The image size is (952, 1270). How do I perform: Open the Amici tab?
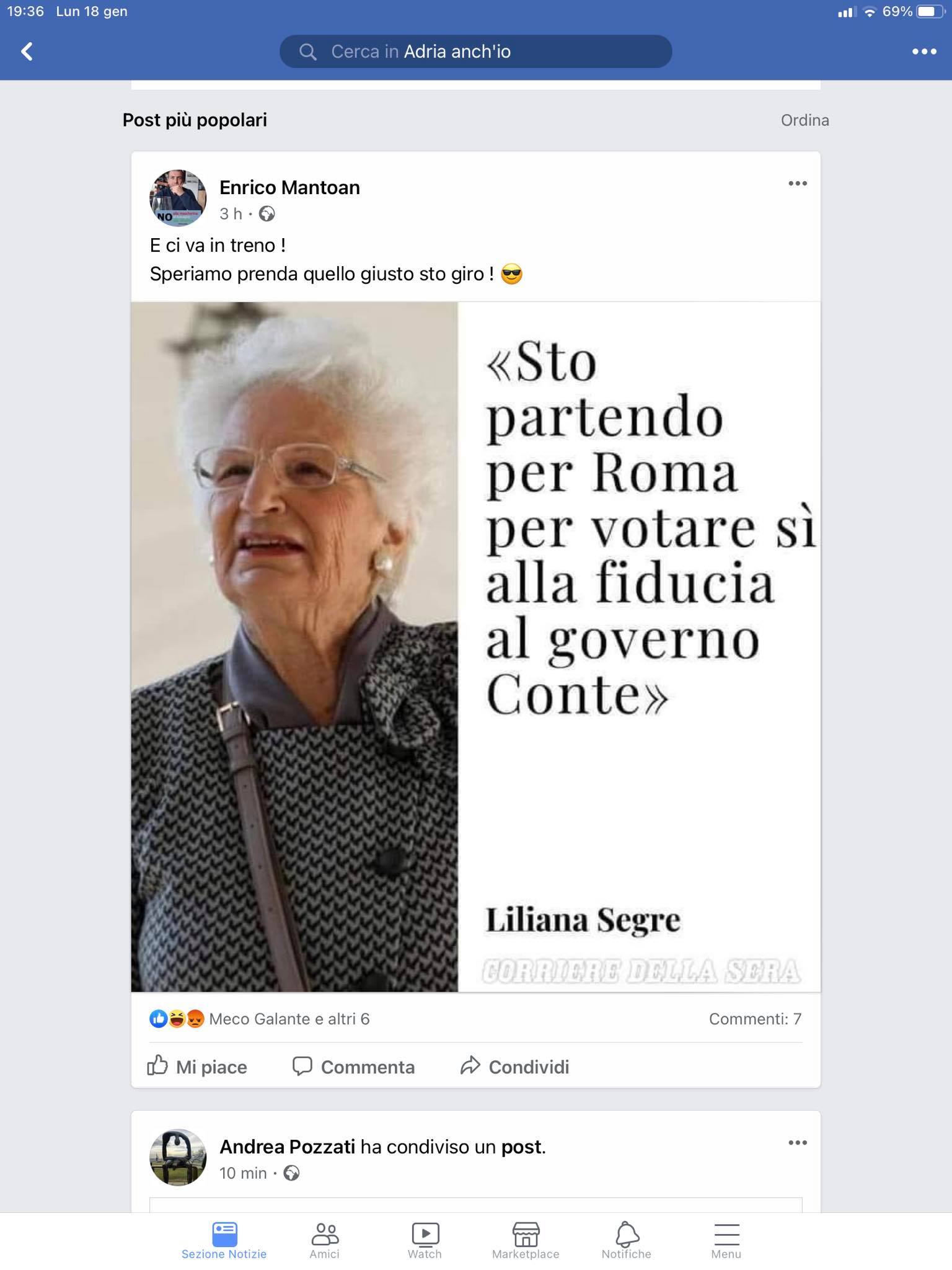pos(325,1241)
